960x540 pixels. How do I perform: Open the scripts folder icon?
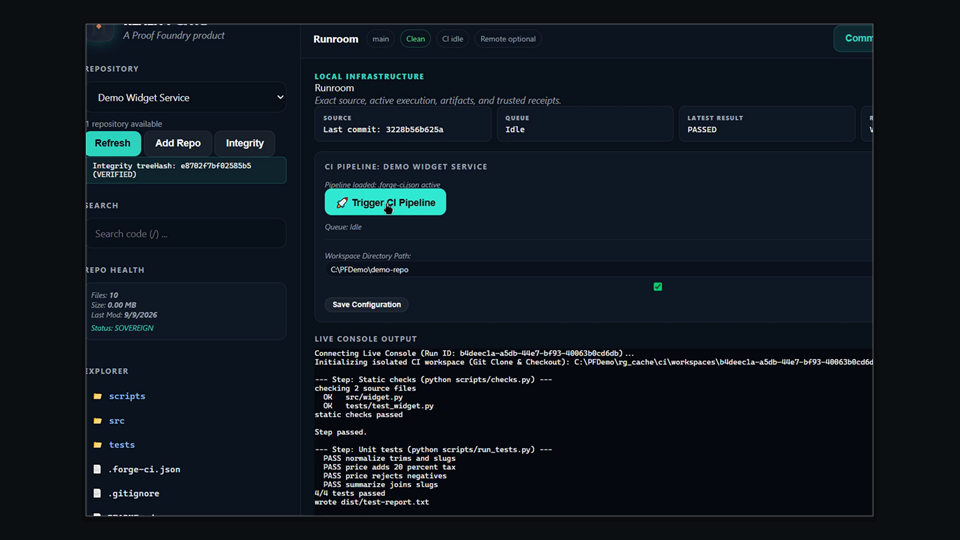(97, 396)
